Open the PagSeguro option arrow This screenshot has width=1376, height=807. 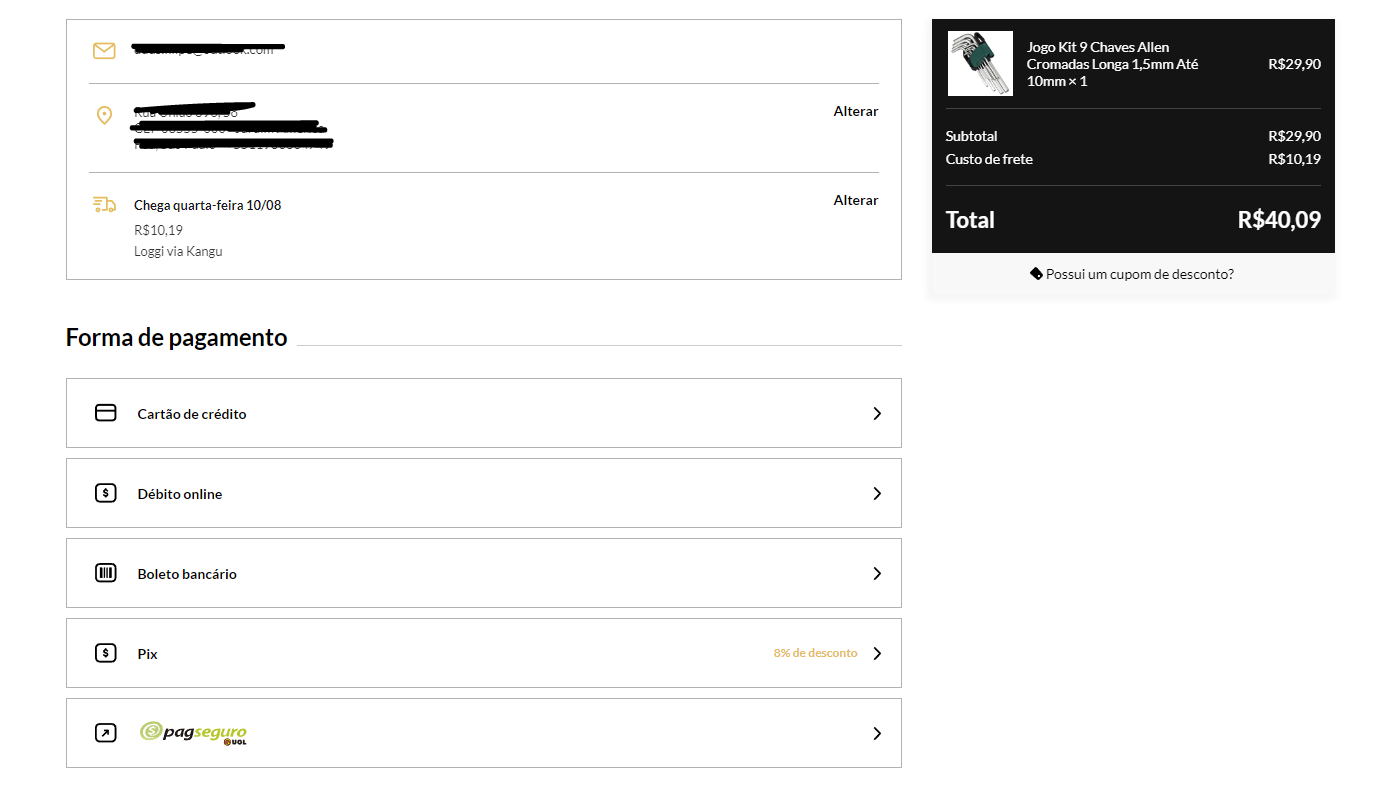click(x=877, y=733)
